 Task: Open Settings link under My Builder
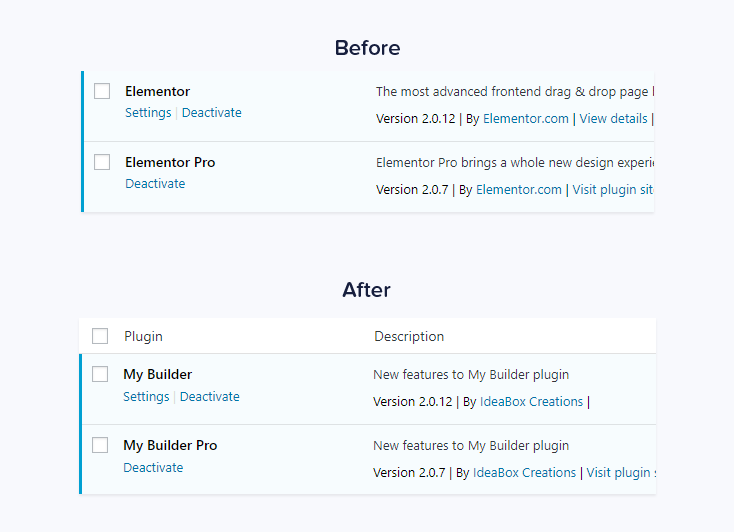[x=146, y=397]
